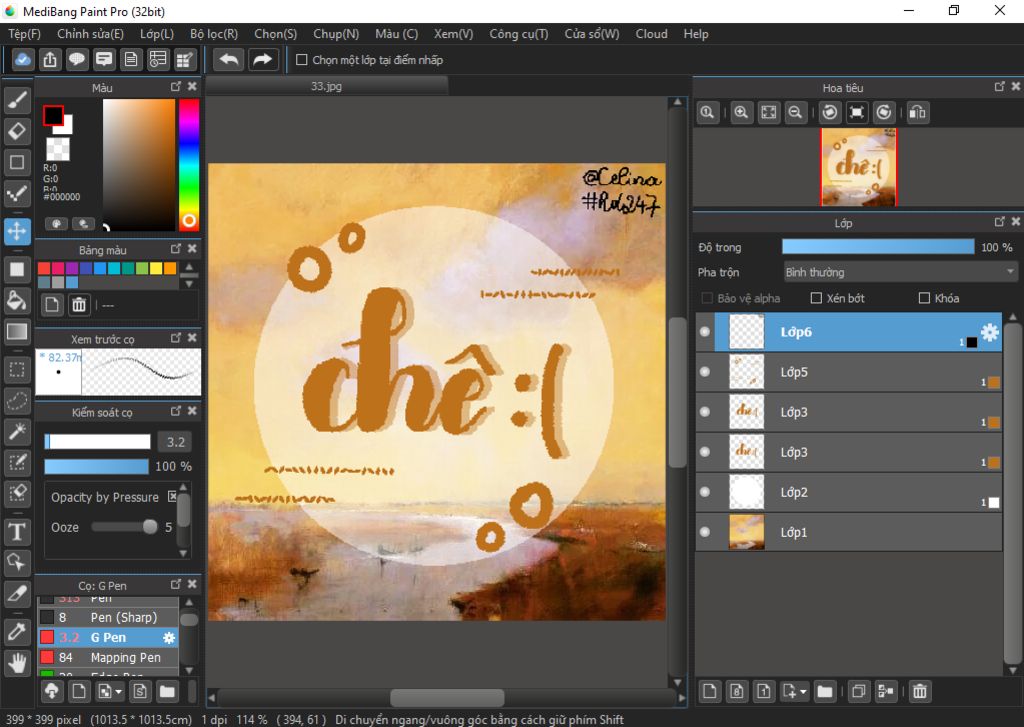Select the Magic Wand tool
The height and width of the screenshot is (727, 1024).
click(17, 431)
